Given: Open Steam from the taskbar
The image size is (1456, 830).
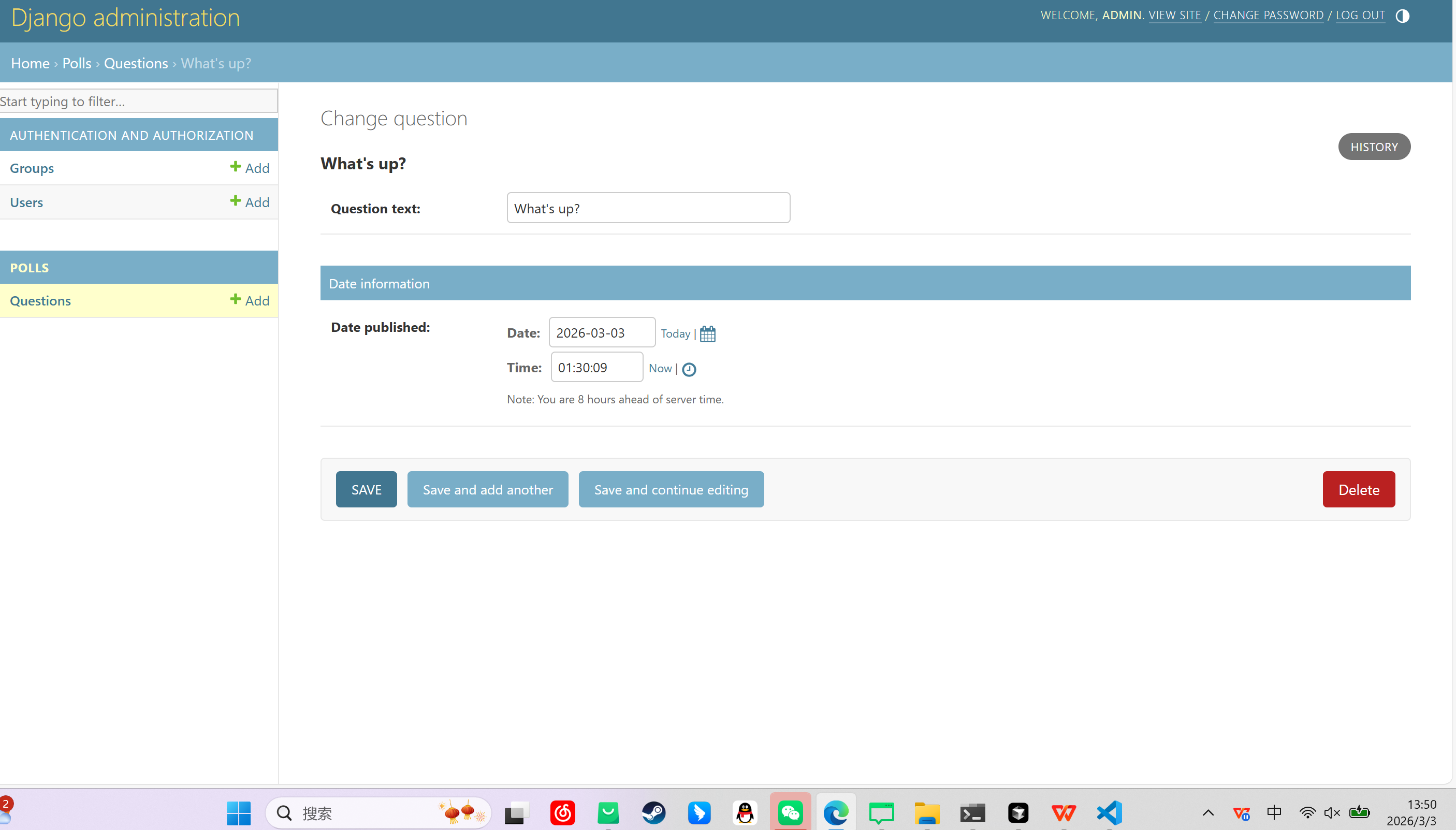Looking at the screenshot, I should click(653, 812).
